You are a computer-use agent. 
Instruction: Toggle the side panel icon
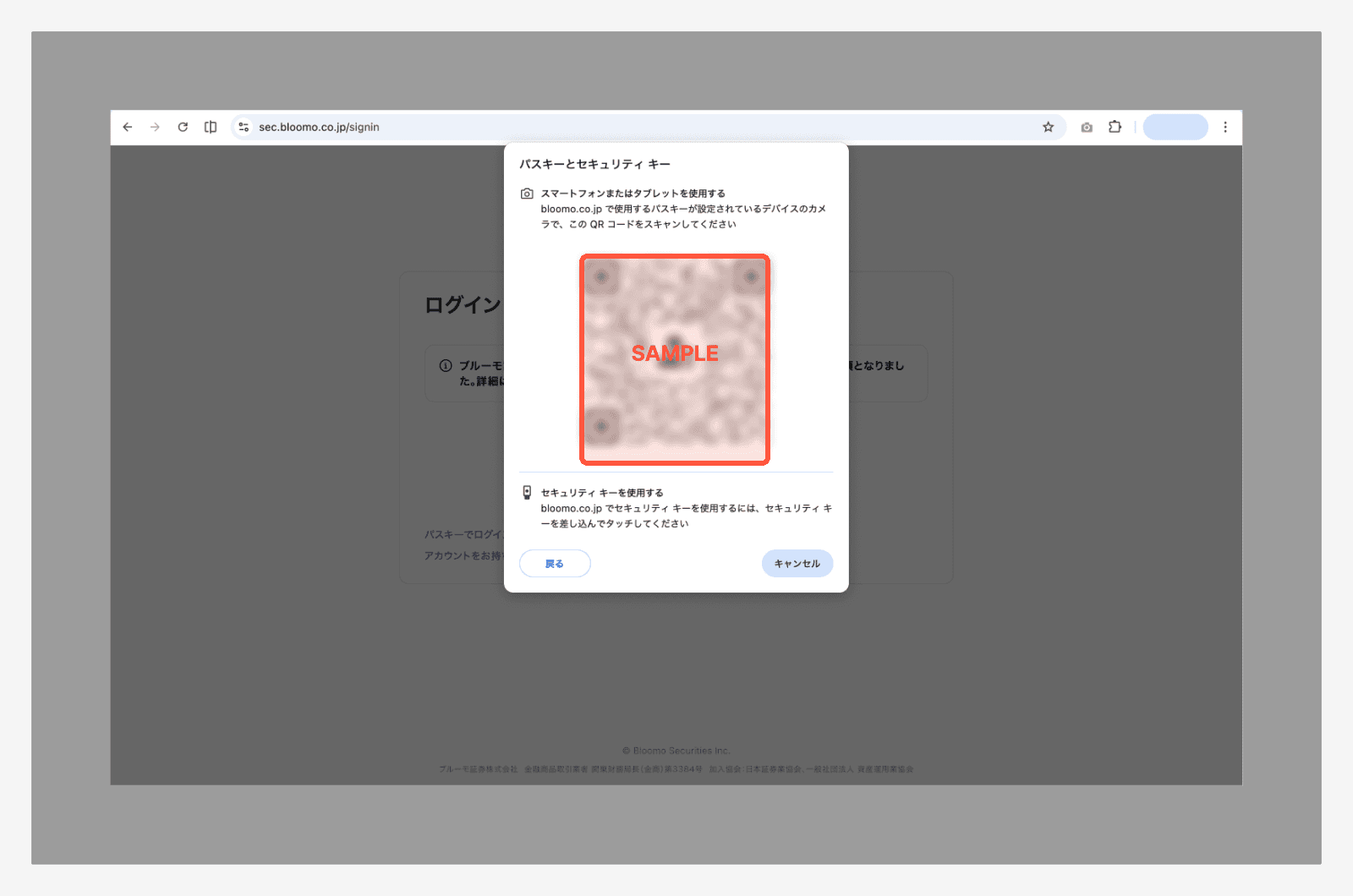(x=211, y=127)
